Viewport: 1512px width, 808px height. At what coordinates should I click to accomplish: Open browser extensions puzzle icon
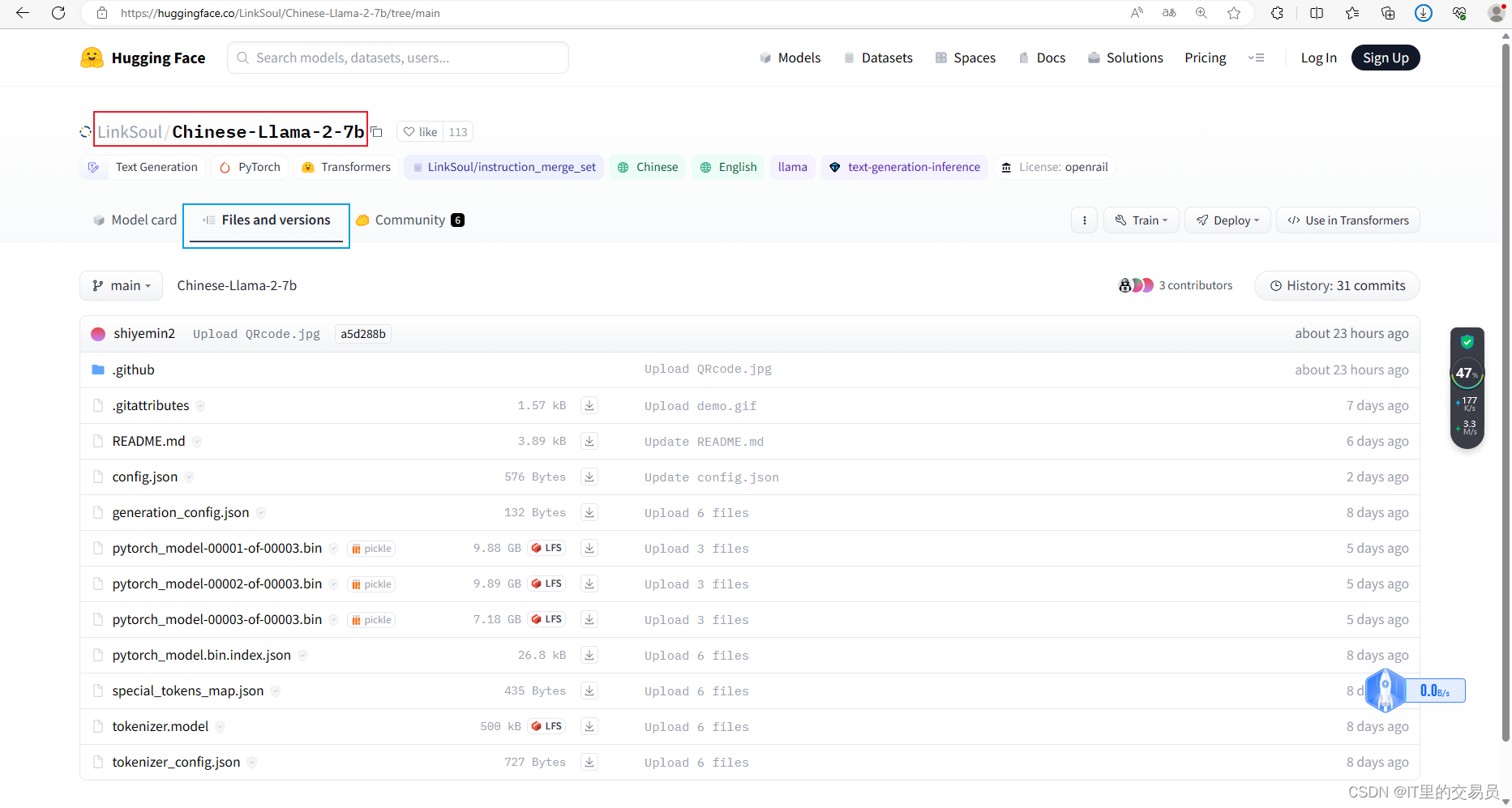[1277, 13]
